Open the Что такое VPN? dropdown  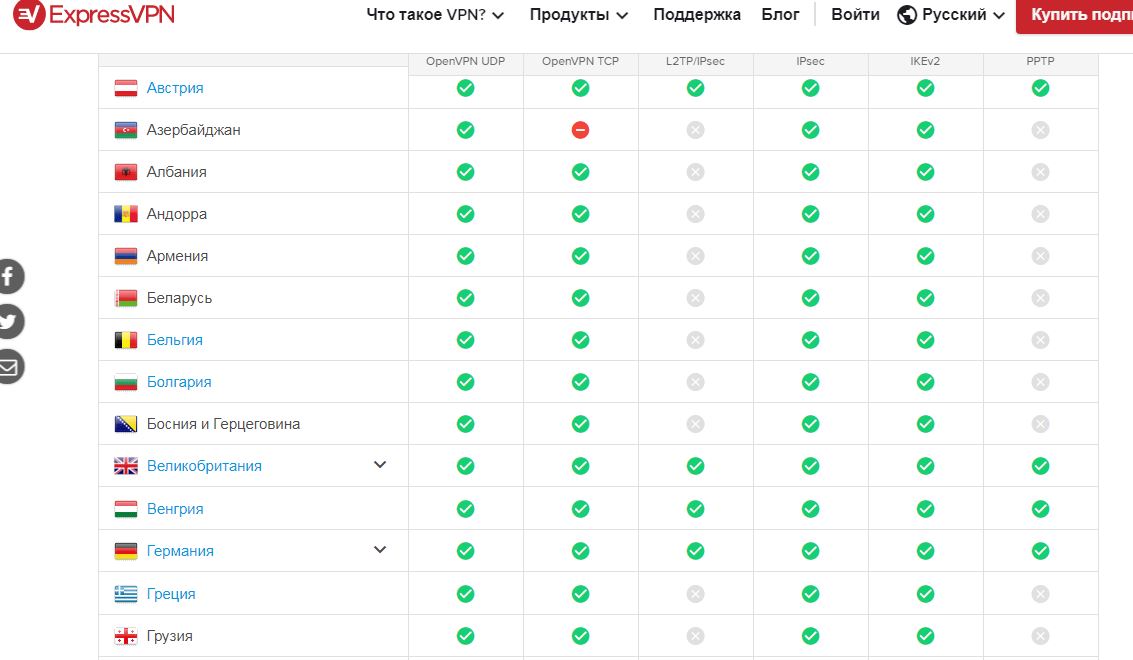pyautogui.click(x=435, y=15)
